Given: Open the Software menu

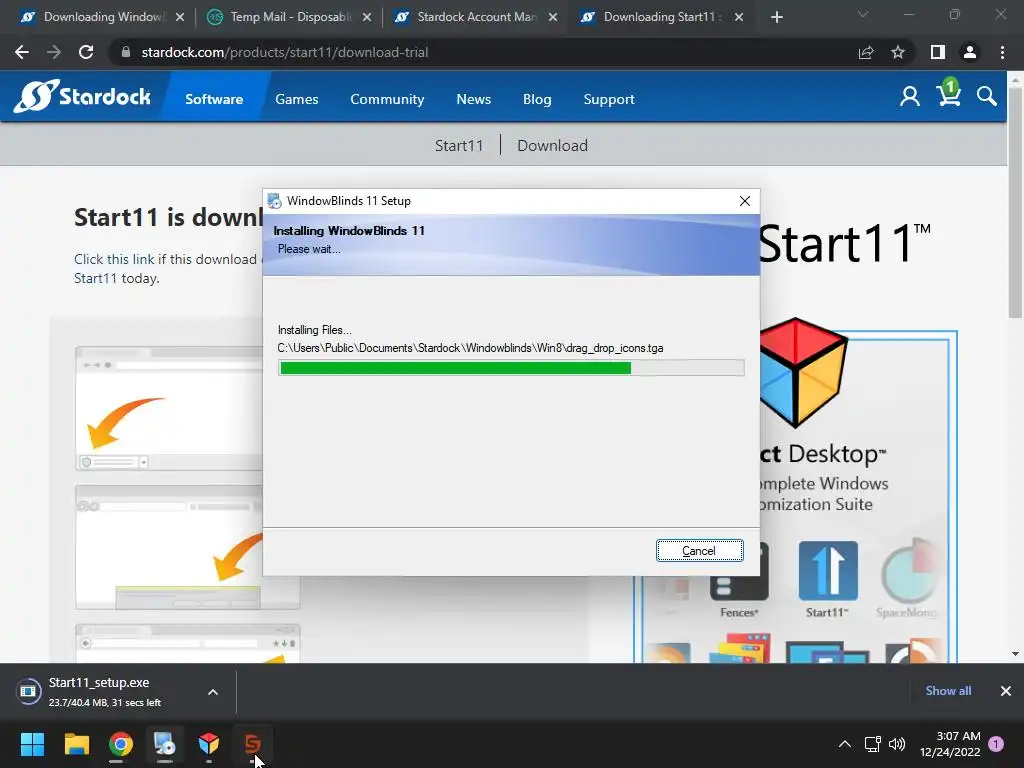Looking at the screenshot, I should [x=214, y=99].
